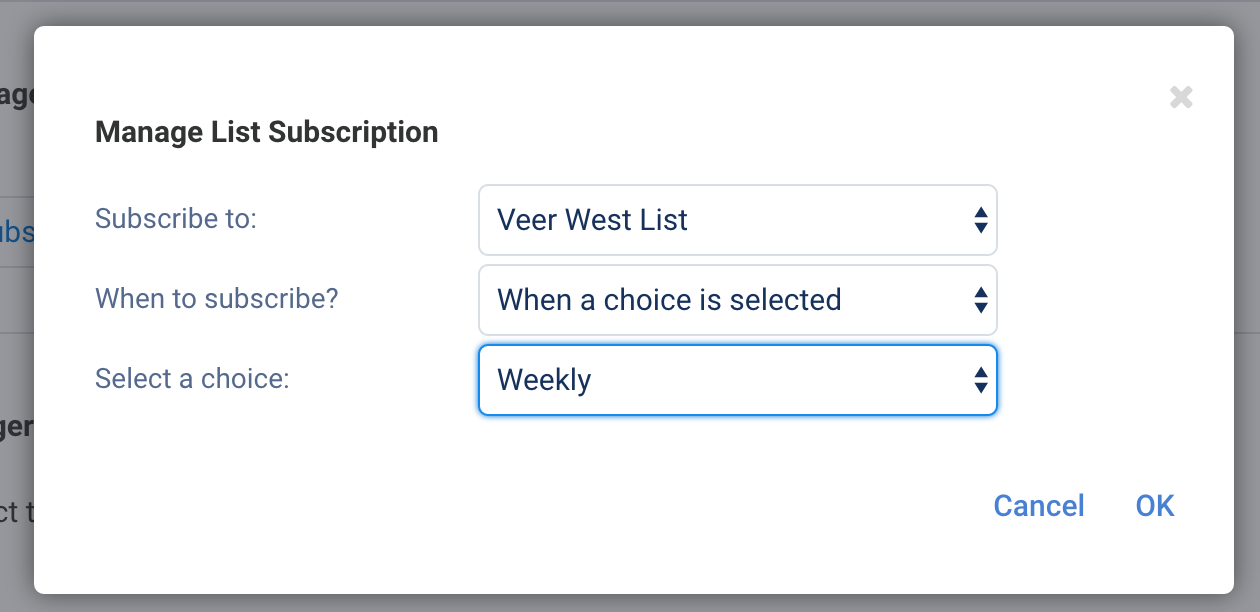Select the "Veer West List" value text
This screenshot has height=612, width=1260.
592,220
